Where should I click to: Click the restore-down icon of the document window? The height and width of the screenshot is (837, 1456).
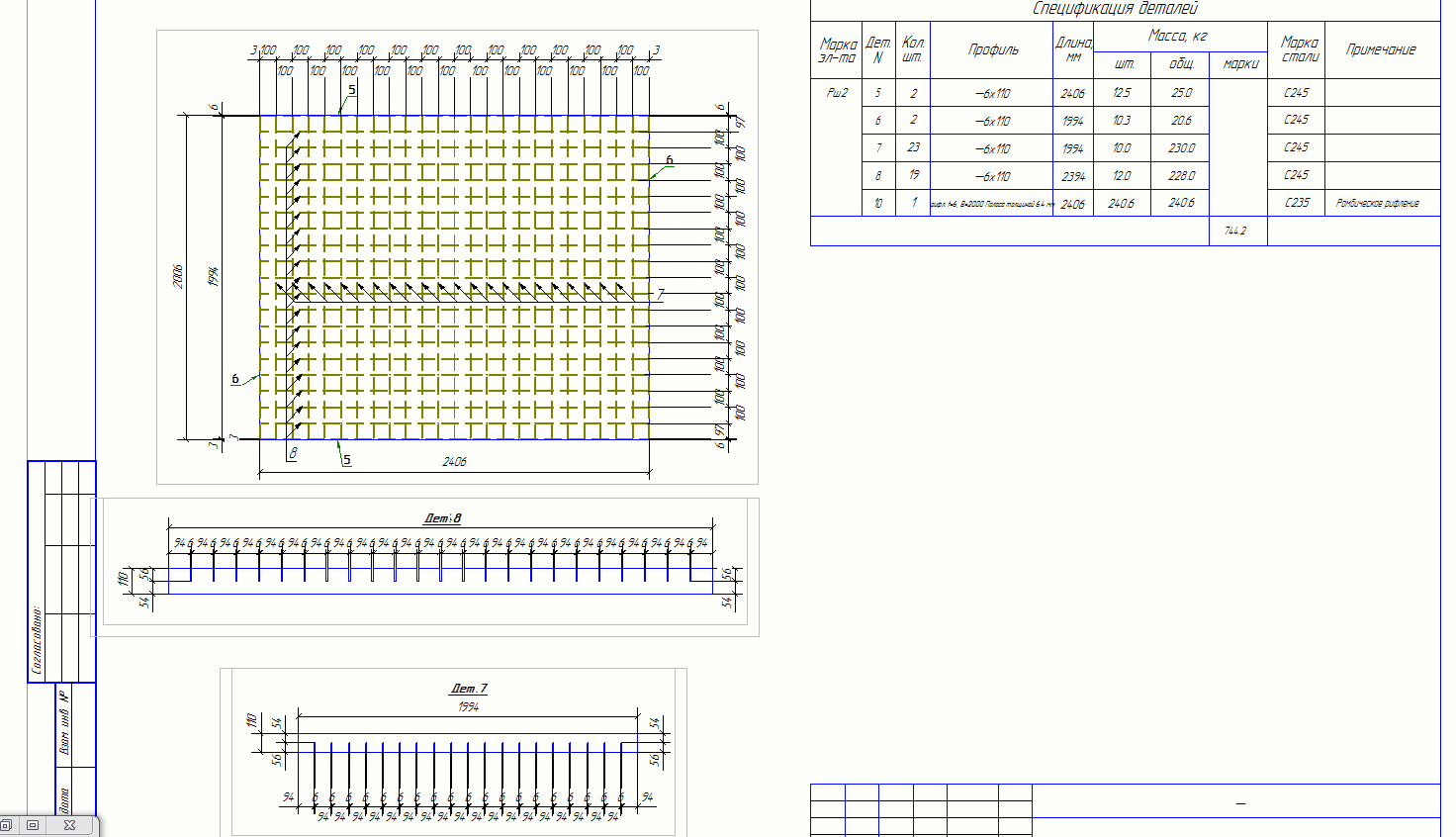coord(6,825)
